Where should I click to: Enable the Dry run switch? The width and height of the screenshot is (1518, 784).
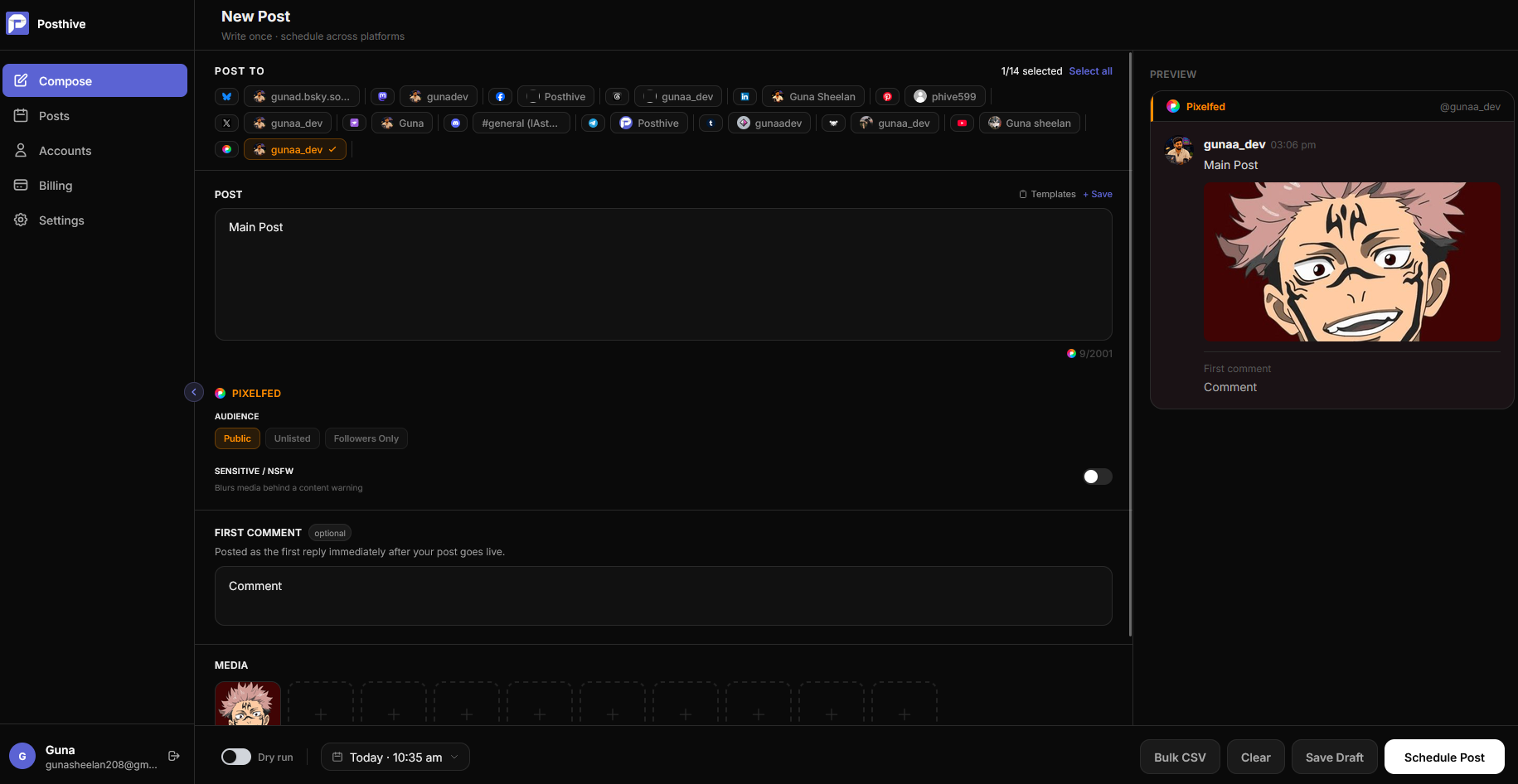click(236, 757)
